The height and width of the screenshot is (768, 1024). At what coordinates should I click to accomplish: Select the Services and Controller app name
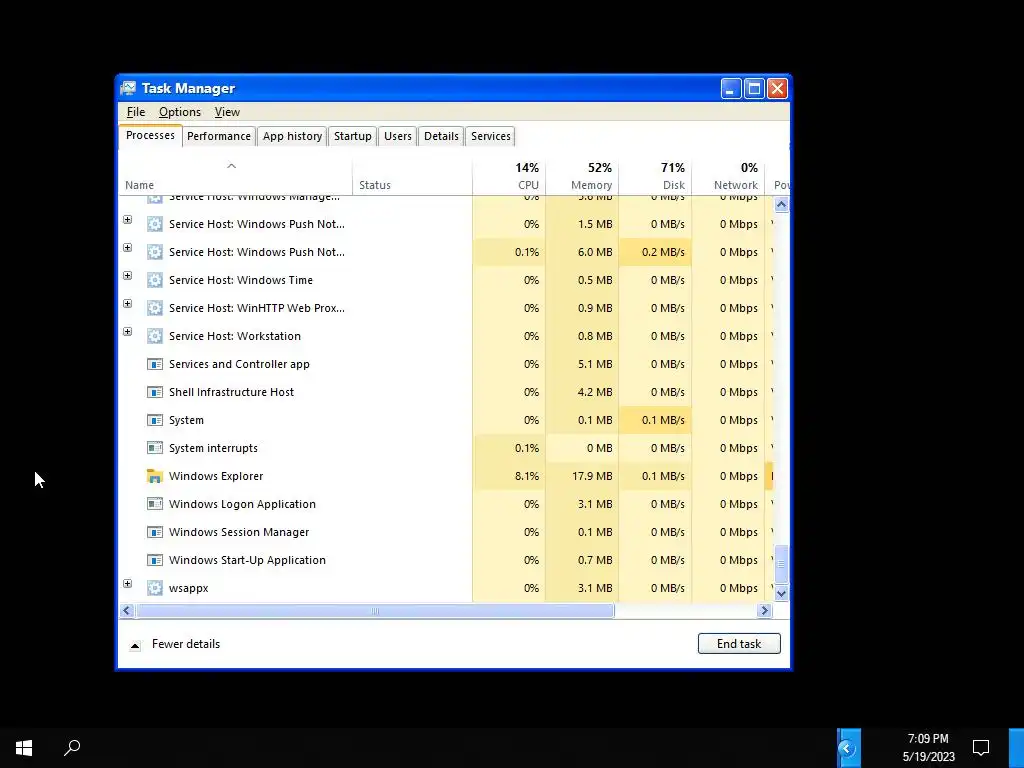coord(239,364)
